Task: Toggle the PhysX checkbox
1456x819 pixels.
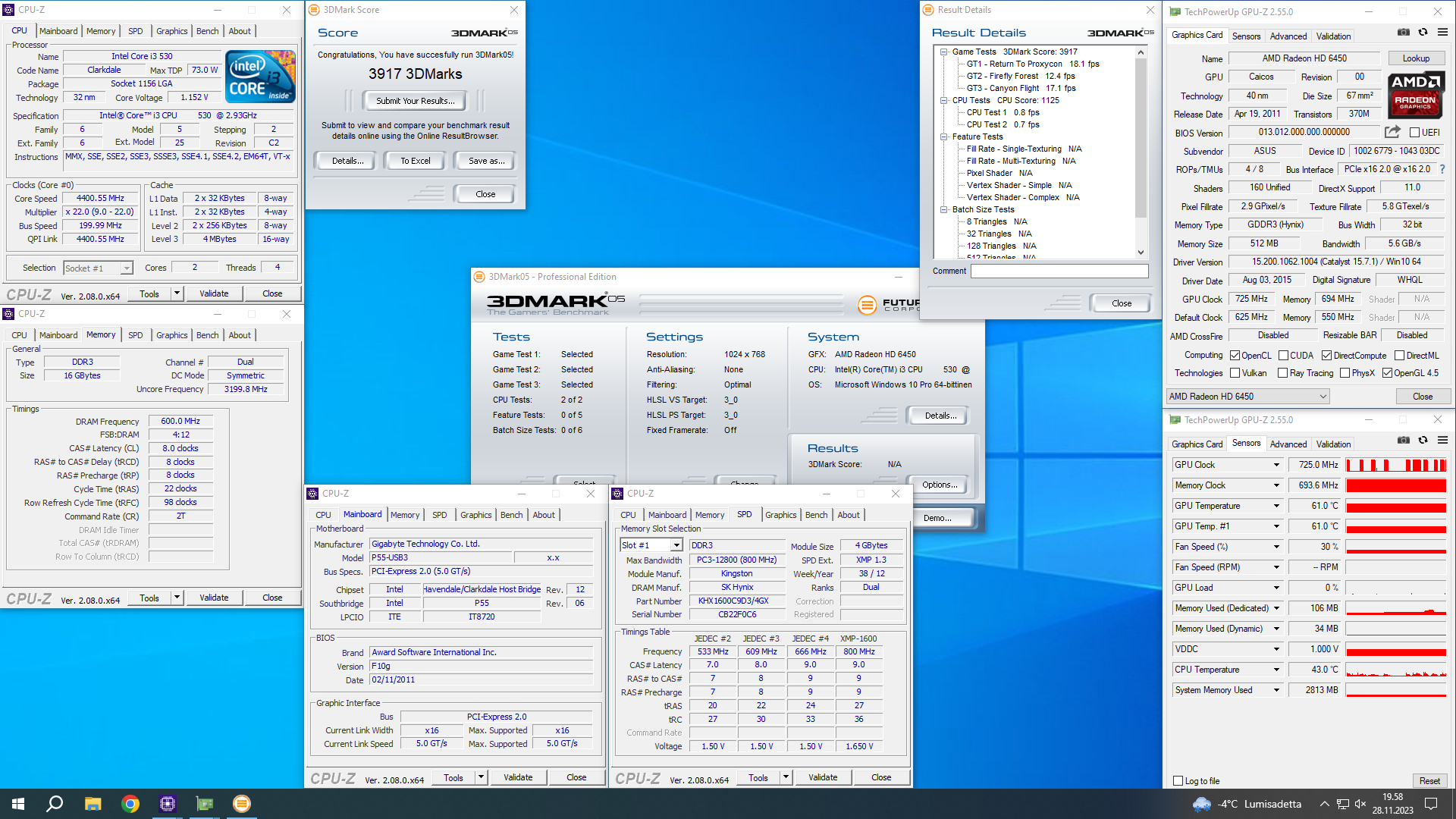Action: 1345,373
